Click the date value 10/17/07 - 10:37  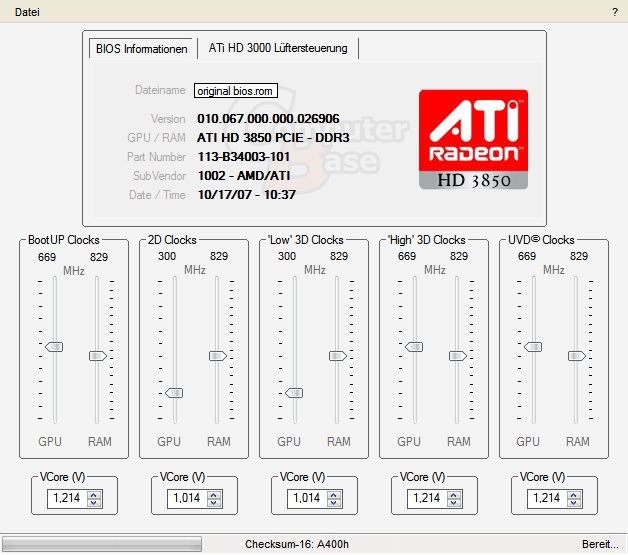coord(247,195)
